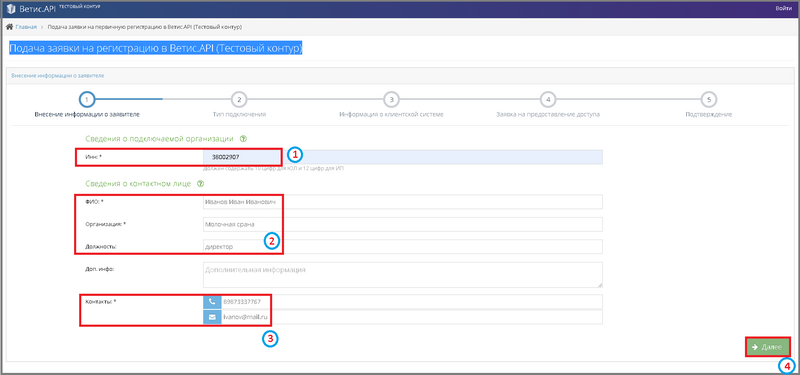Select step 4 circle Заявка на предоставление доступа
Screen dimensions: 800x375
[547, 99]
